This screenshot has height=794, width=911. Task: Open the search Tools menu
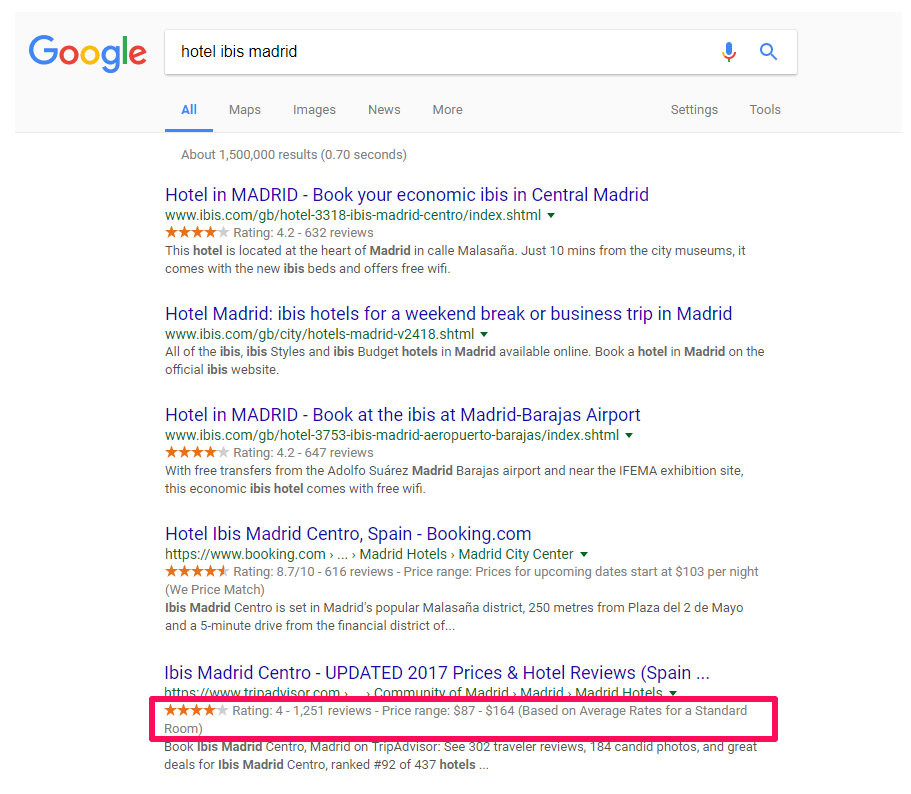coord(765,109)
